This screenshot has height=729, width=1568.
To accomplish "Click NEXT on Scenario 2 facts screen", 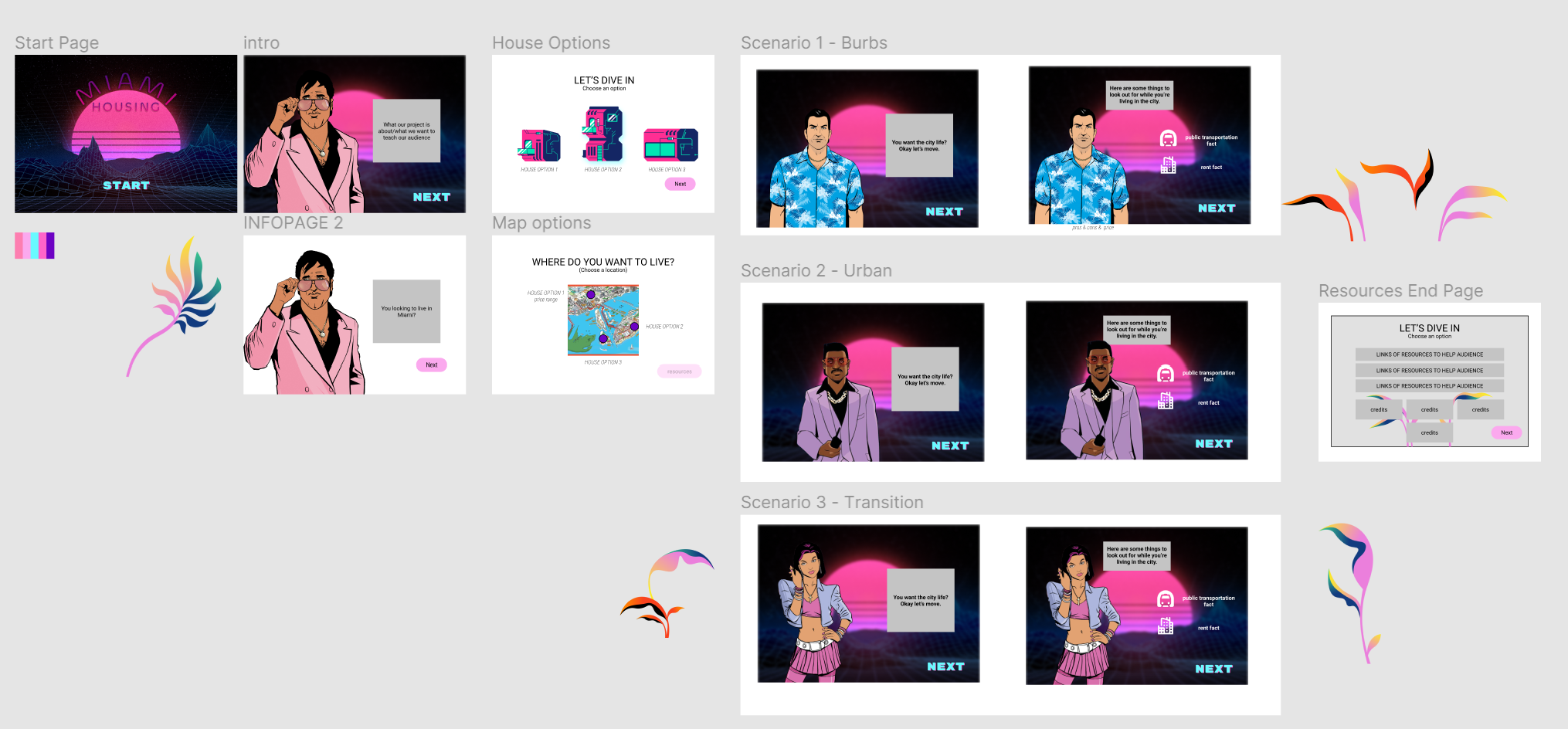I will pyautogui.click(x=1213, y=444).
